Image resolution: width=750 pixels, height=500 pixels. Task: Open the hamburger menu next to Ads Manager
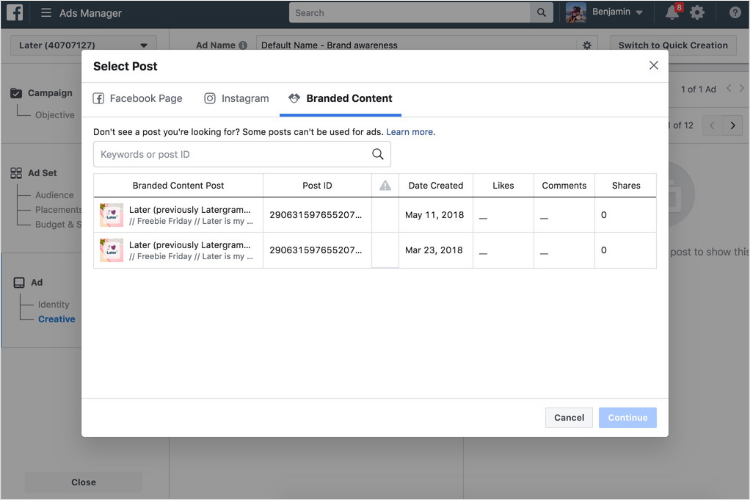pos(46,12)
